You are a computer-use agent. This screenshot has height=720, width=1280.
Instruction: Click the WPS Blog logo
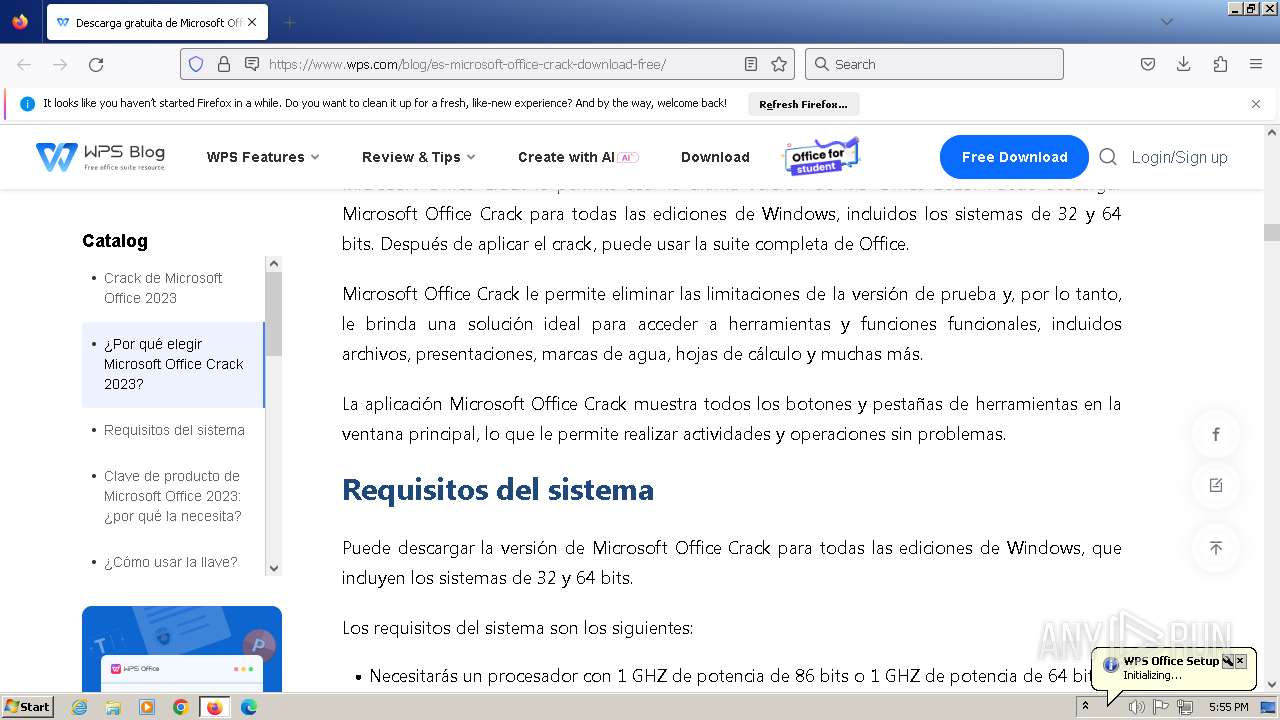click(x=100, y=157)
